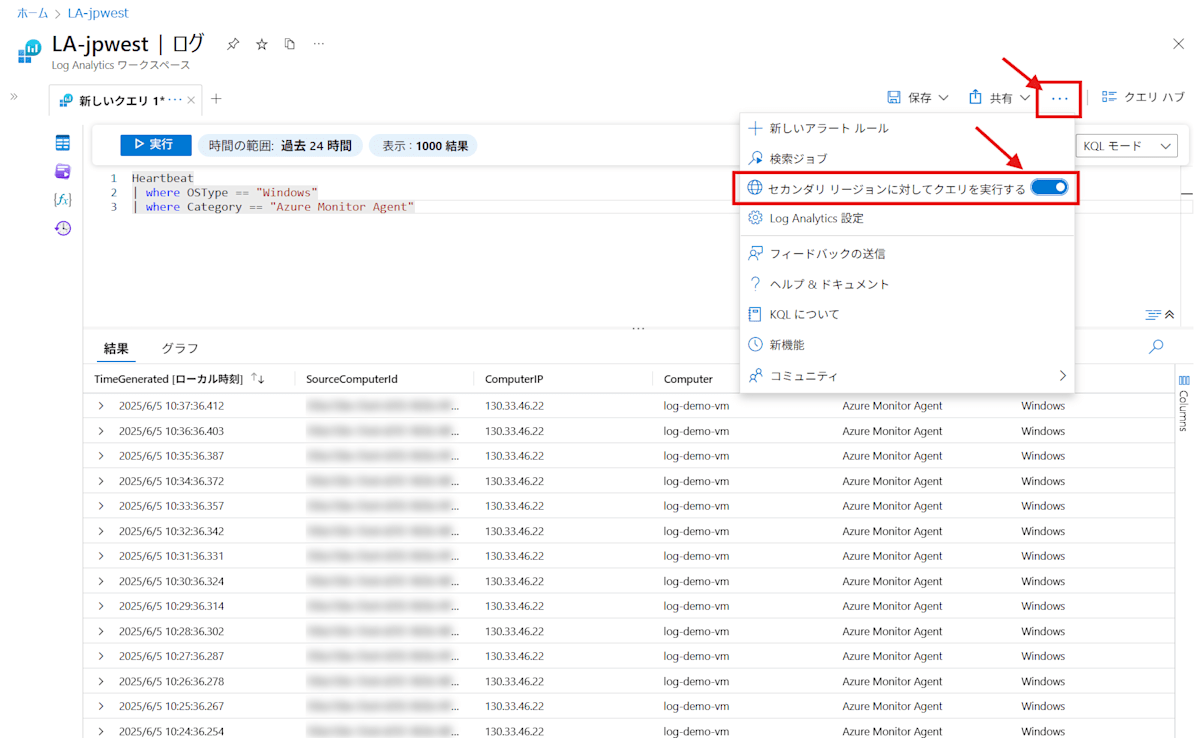The width and height of the screenshot is (1200, 738).
Task: Click query line 1 Heartbeat in editor
Action: click(162, 178)
